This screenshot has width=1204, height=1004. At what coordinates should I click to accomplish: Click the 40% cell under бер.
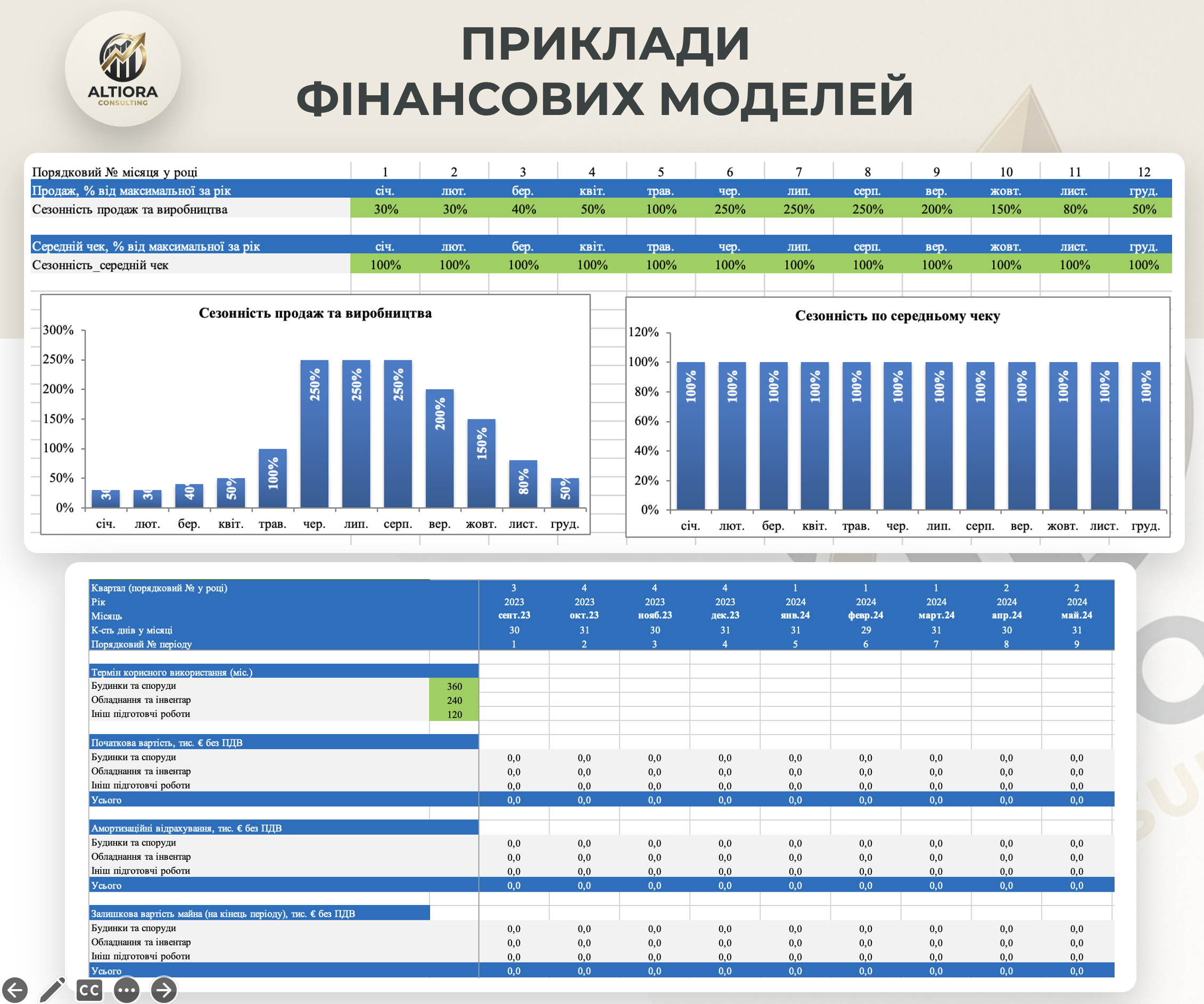[523, 209]
